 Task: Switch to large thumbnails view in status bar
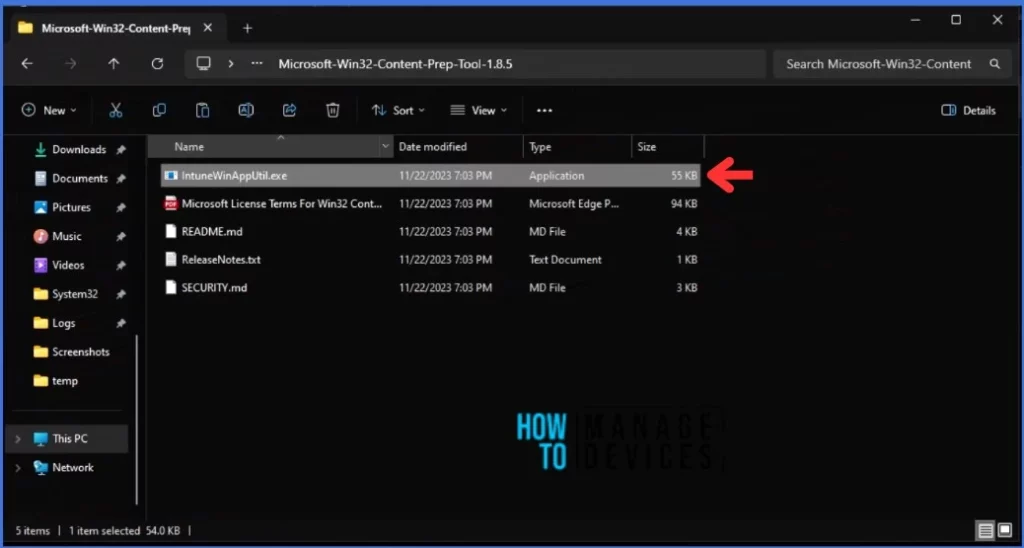coord(1004,530)
